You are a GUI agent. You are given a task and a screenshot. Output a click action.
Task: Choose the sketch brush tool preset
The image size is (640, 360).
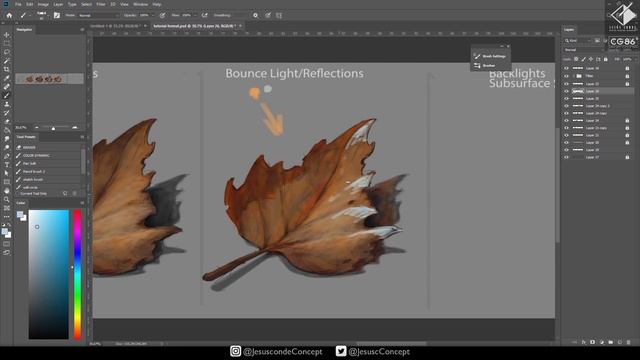pyautogui.click(x=48, y=180)
